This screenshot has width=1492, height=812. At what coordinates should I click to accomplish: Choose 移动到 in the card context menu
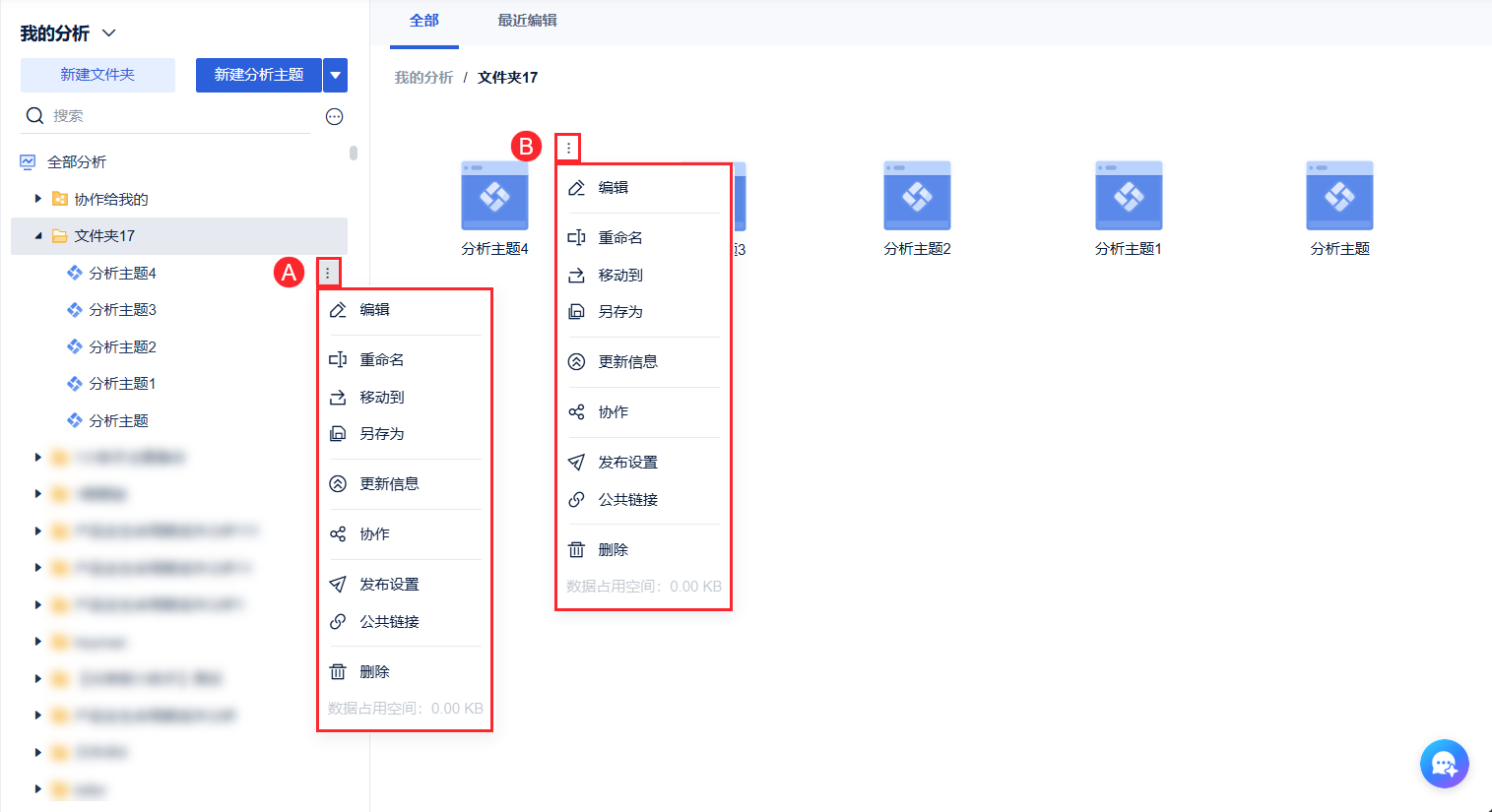(x=644, y=276)
